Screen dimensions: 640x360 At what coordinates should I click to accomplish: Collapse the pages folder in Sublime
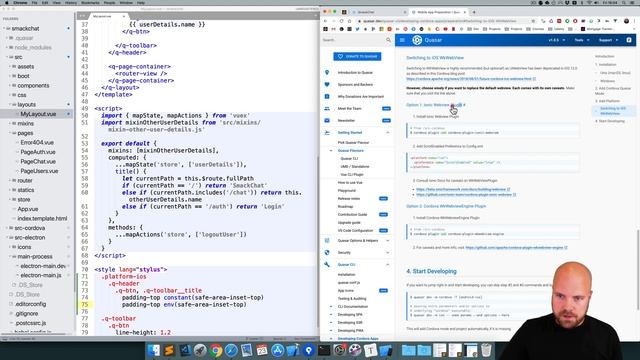[x=10, y=133]
